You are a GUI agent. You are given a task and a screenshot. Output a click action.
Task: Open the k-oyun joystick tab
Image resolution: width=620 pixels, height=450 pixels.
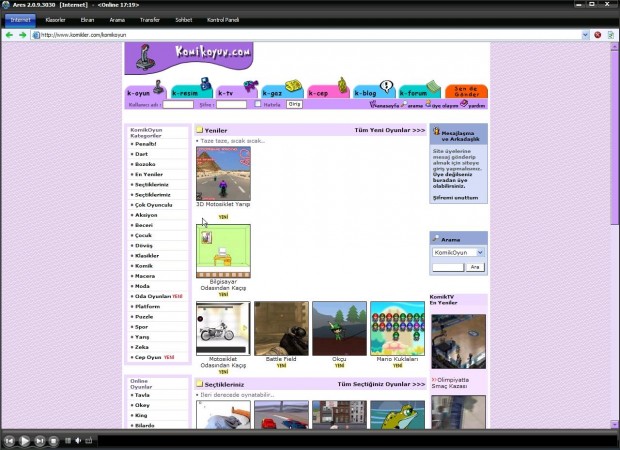pos(145,89)
